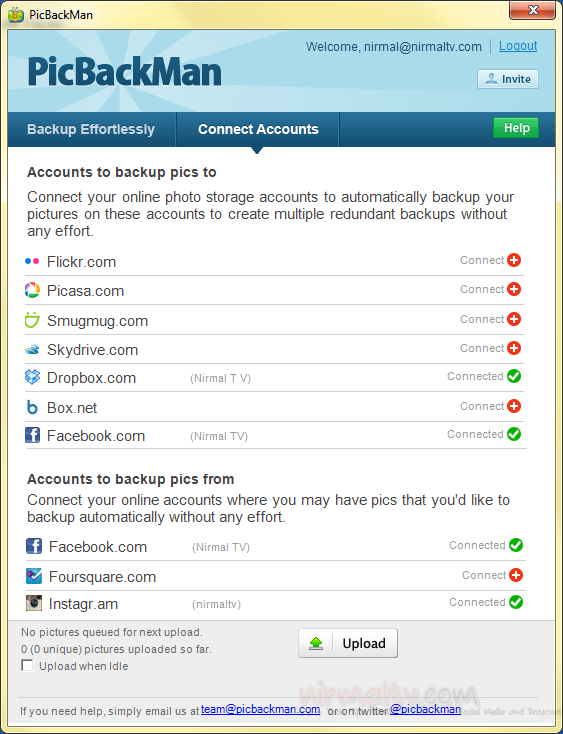563x734 pixels.
Task: Click the red plus icon beside Picasa.com
Action: click(x=514, y=289)
